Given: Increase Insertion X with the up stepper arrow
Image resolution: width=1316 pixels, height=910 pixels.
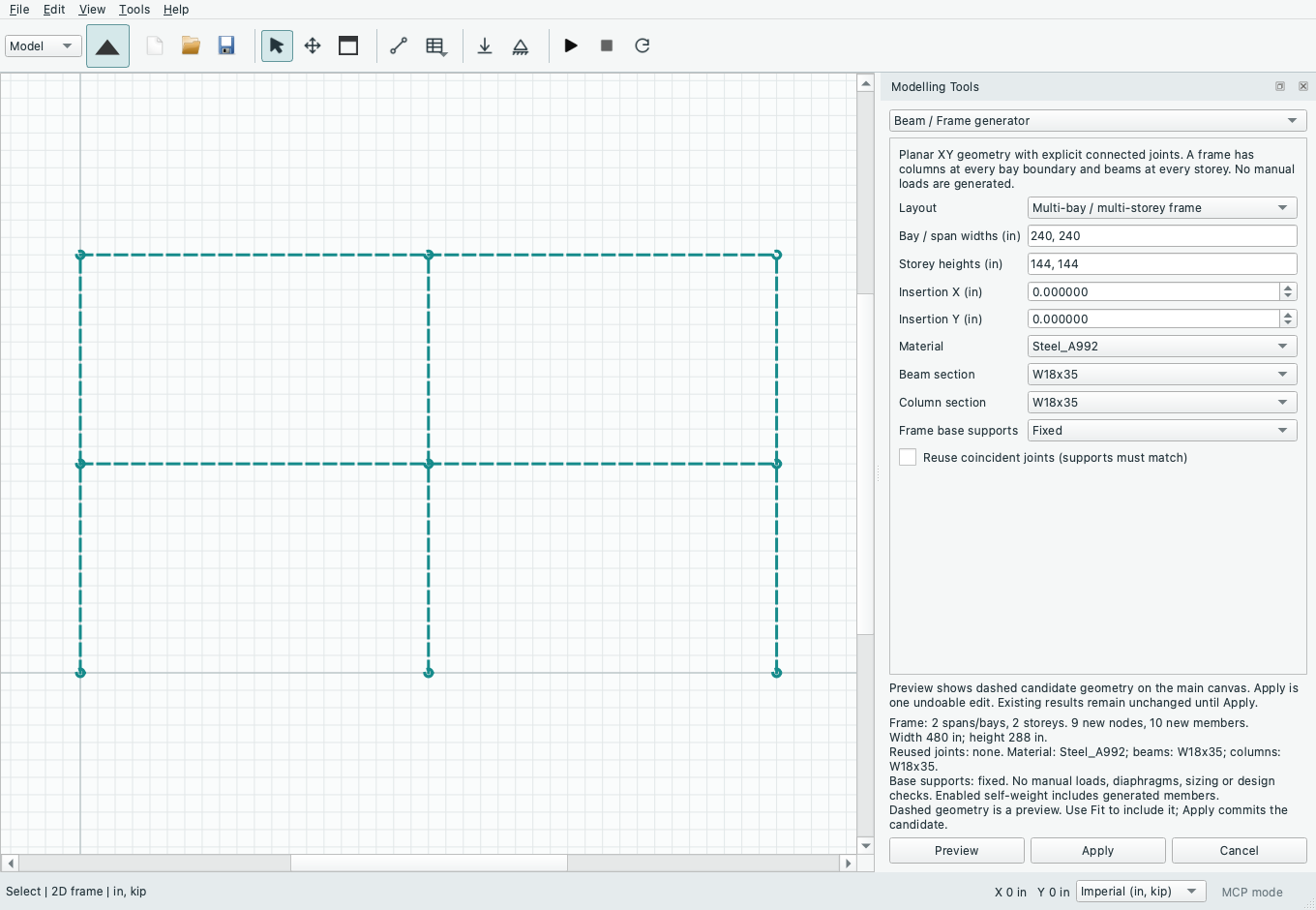Looking at the screenshot, I should 1288,288.
